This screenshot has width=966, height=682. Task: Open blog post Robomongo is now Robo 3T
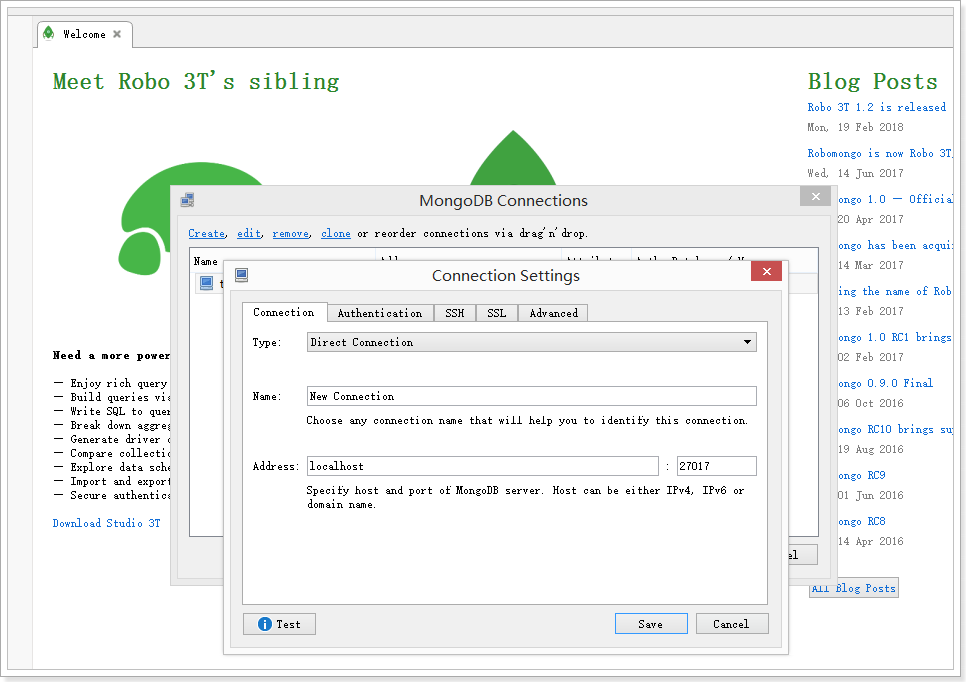tap(880, 153)
